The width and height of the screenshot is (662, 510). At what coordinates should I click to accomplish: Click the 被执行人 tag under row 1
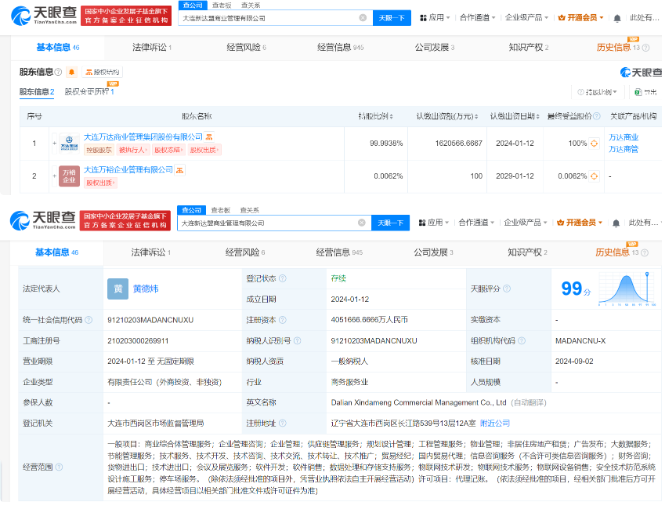pyautogui.click(x=133, y=150)
